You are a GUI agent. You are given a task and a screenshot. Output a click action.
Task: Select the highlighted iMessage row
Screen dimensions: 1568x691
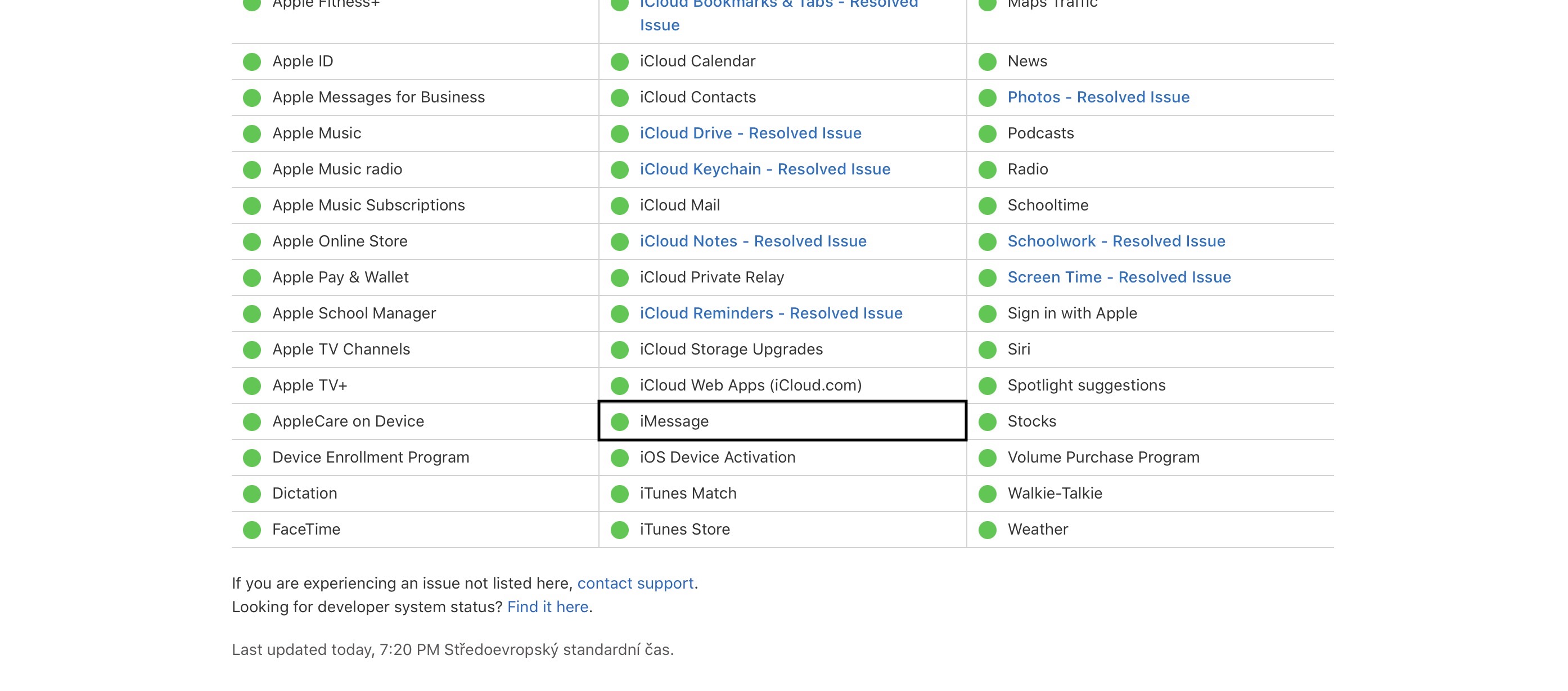pos(782,421)
